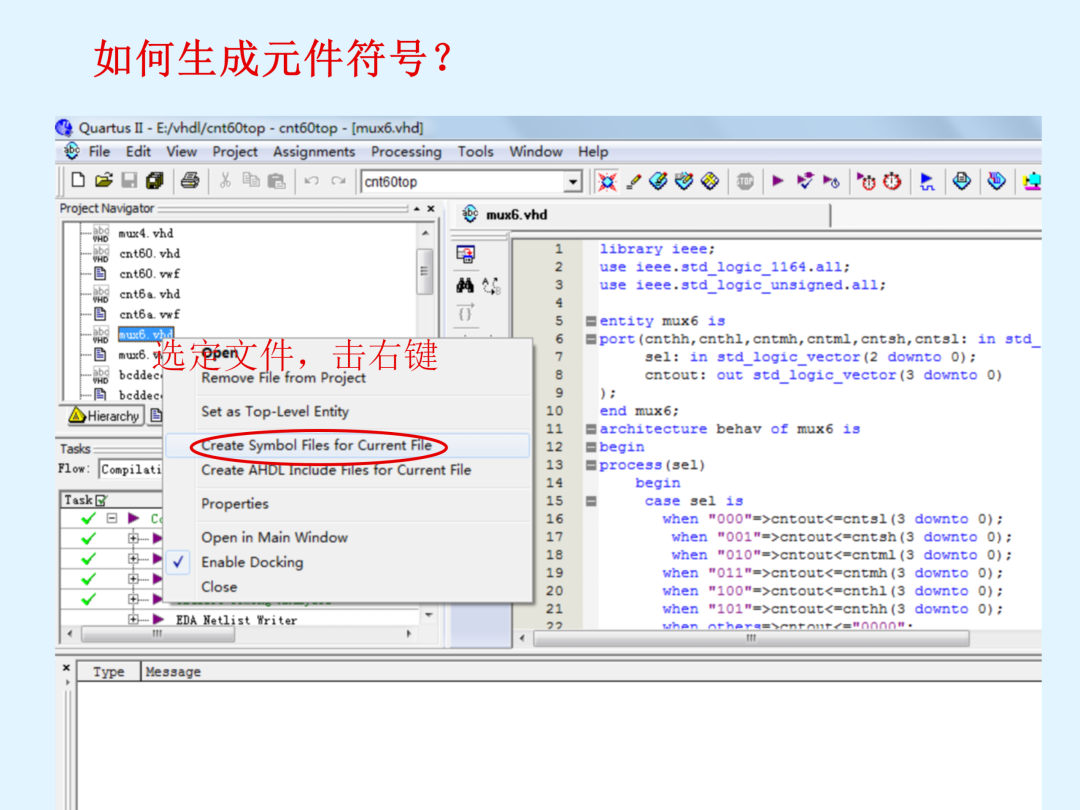Open the Assignments menu

pos(314,152)
